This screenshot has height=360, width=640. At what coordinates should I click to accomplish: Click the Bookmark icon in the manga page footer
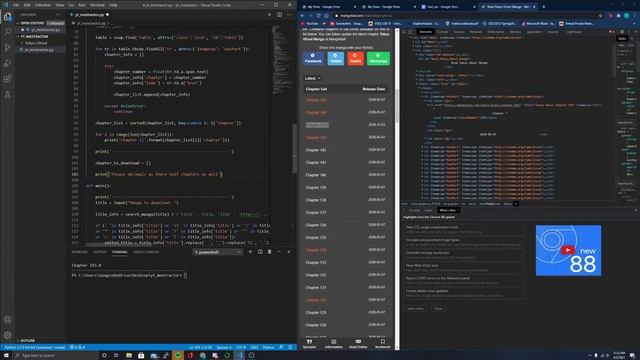[382, 343]
